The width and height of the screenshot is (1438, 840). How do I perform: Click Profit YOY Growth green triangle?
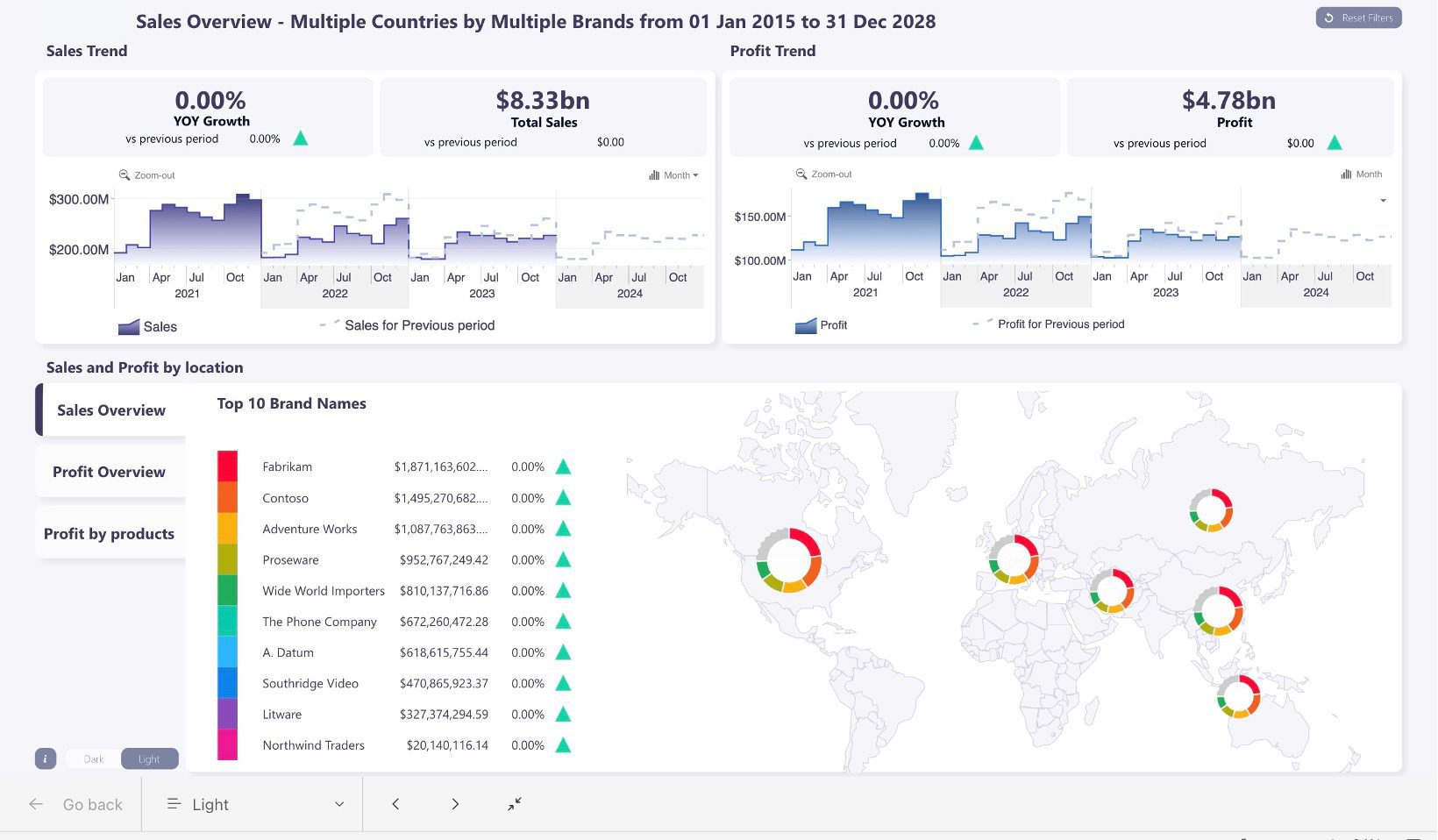pyautogui.click(x=976, y=143)
